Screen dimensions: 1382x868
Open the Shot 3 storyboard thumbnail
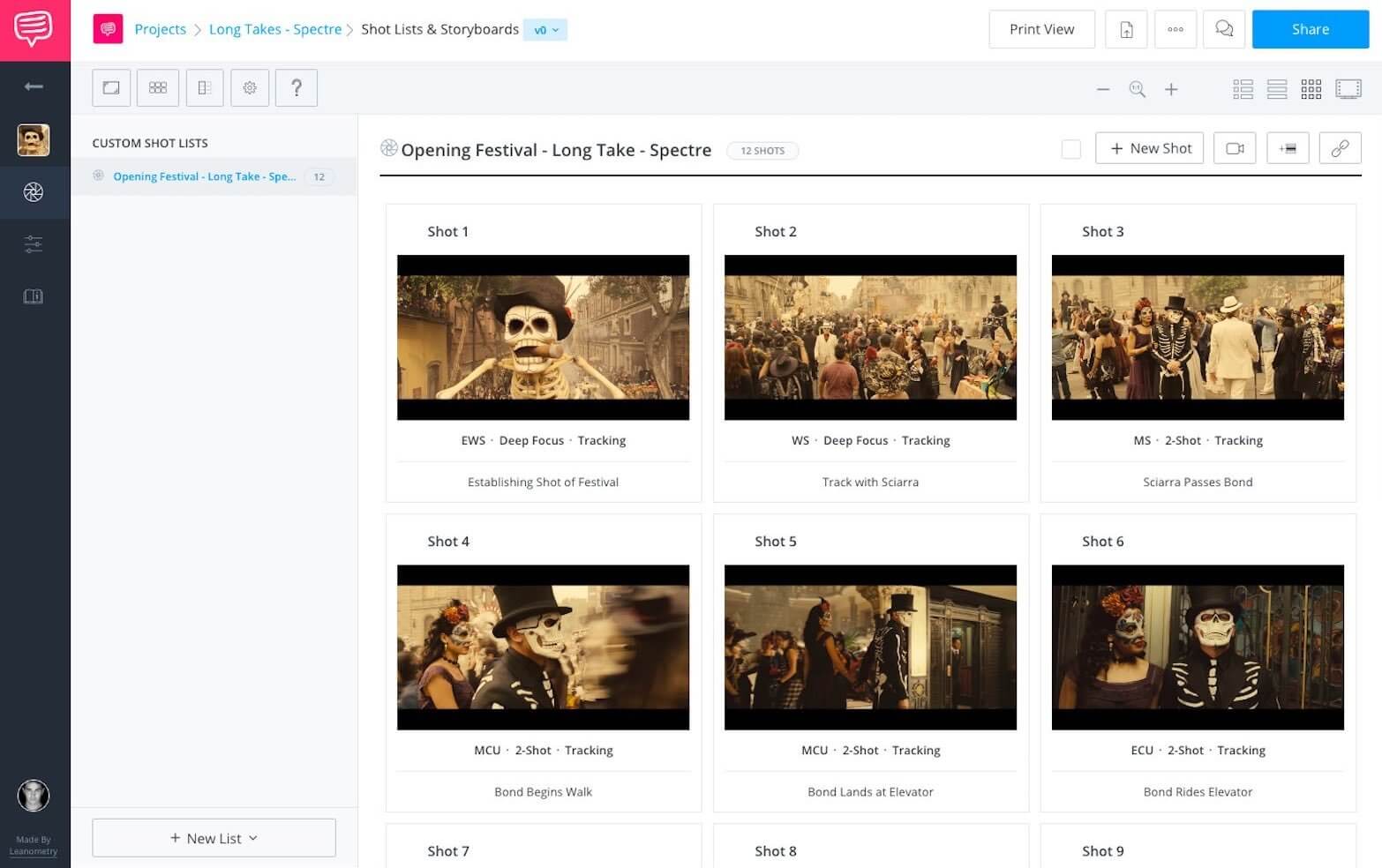(x=1198, y=338)
